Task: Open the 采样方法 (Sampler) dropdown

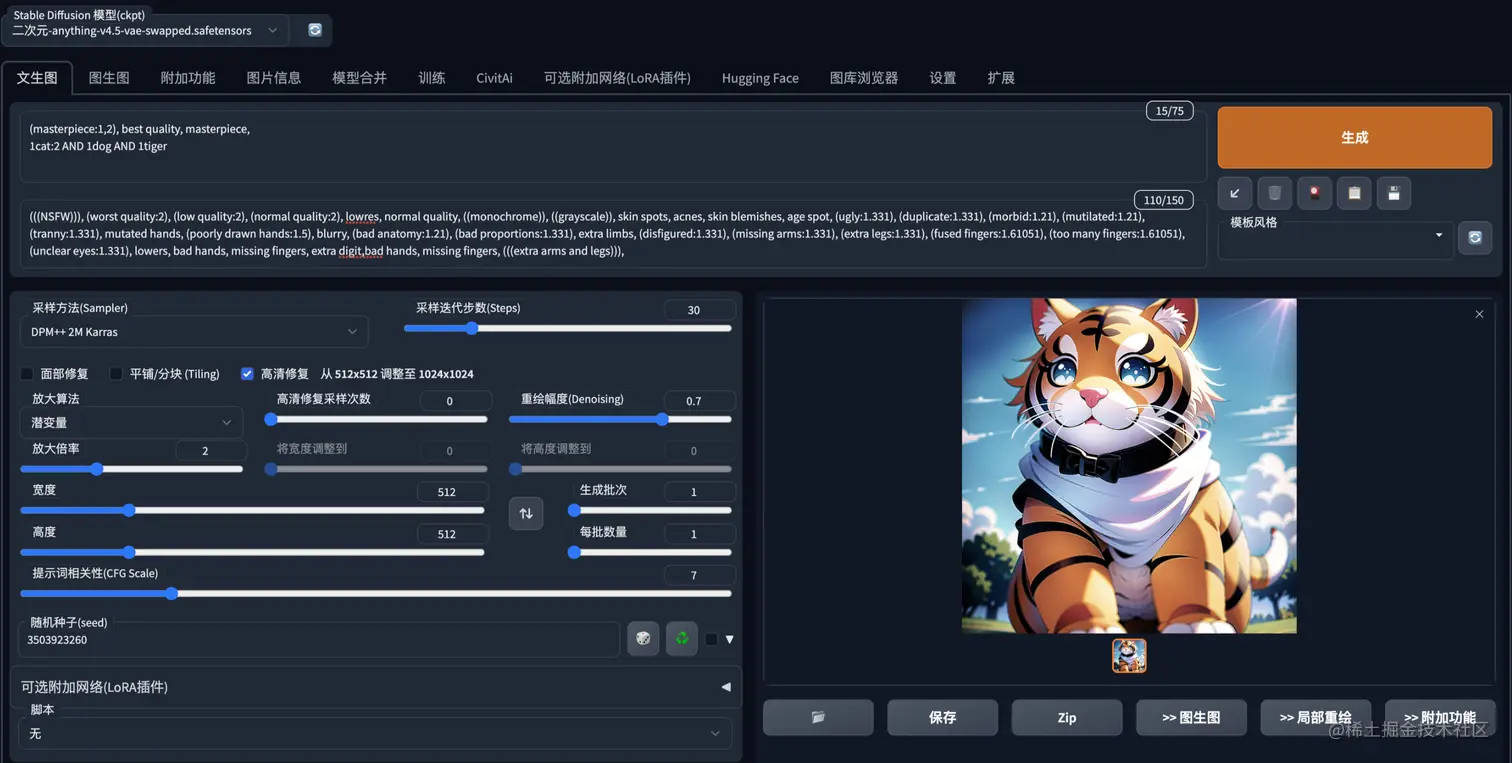Action: [x=194, y=331]
